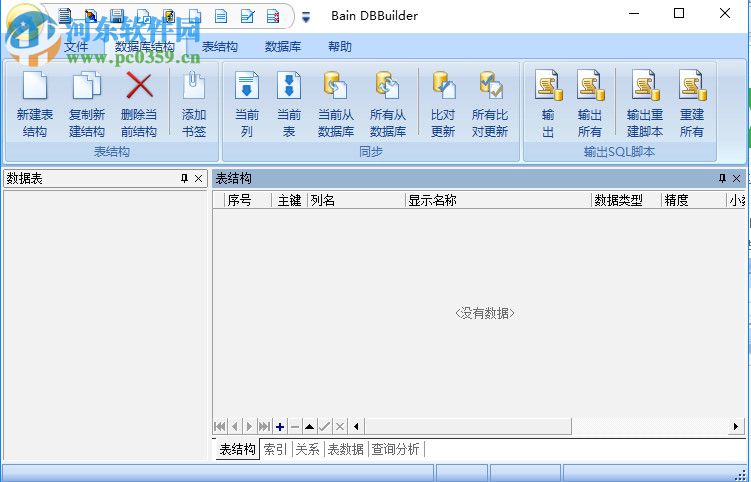
Task: Click the 序号 column header
Action: pos(248,200)
